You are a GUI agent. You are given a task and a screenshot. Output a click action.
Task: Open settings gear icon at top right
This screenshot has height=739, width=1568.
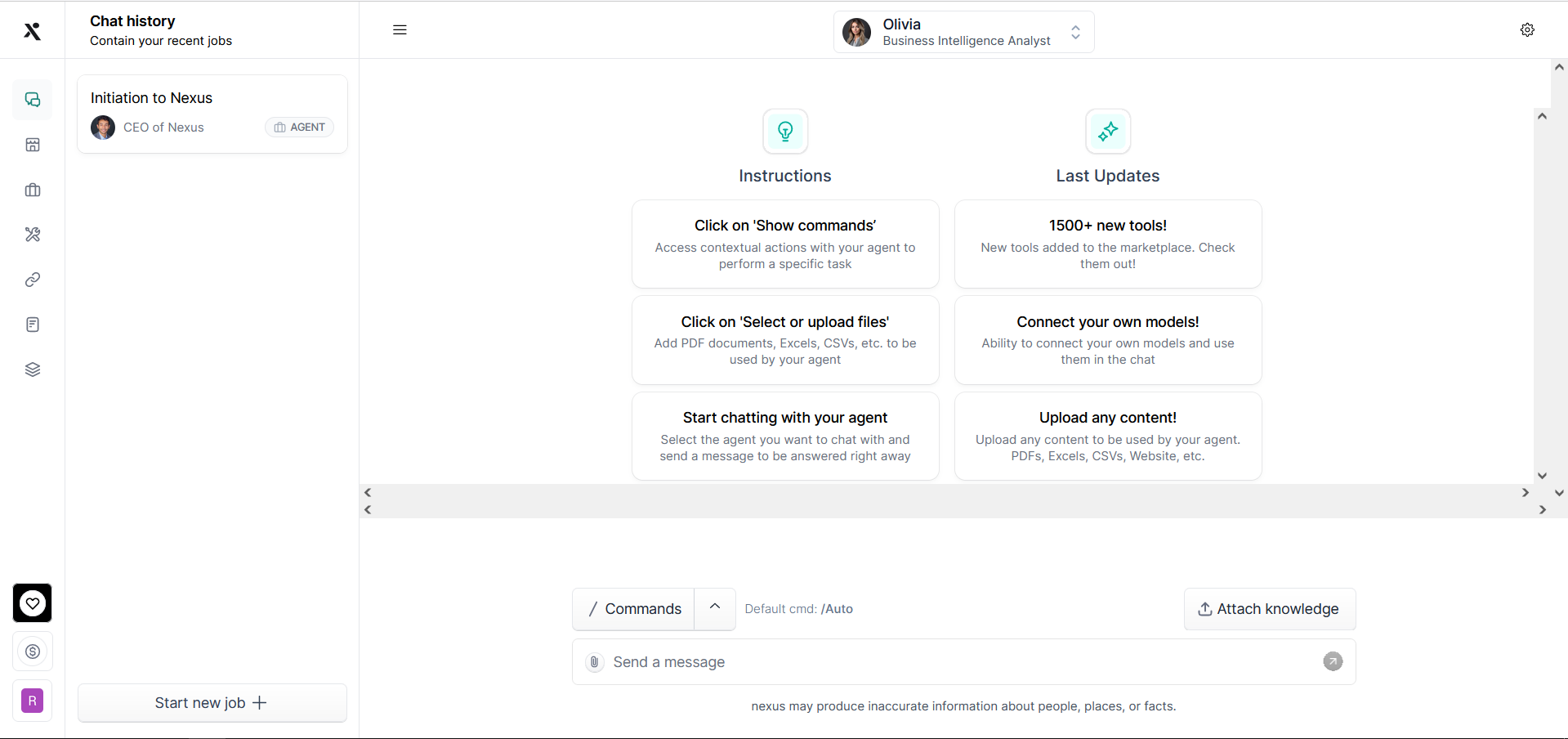point(1527,30)
